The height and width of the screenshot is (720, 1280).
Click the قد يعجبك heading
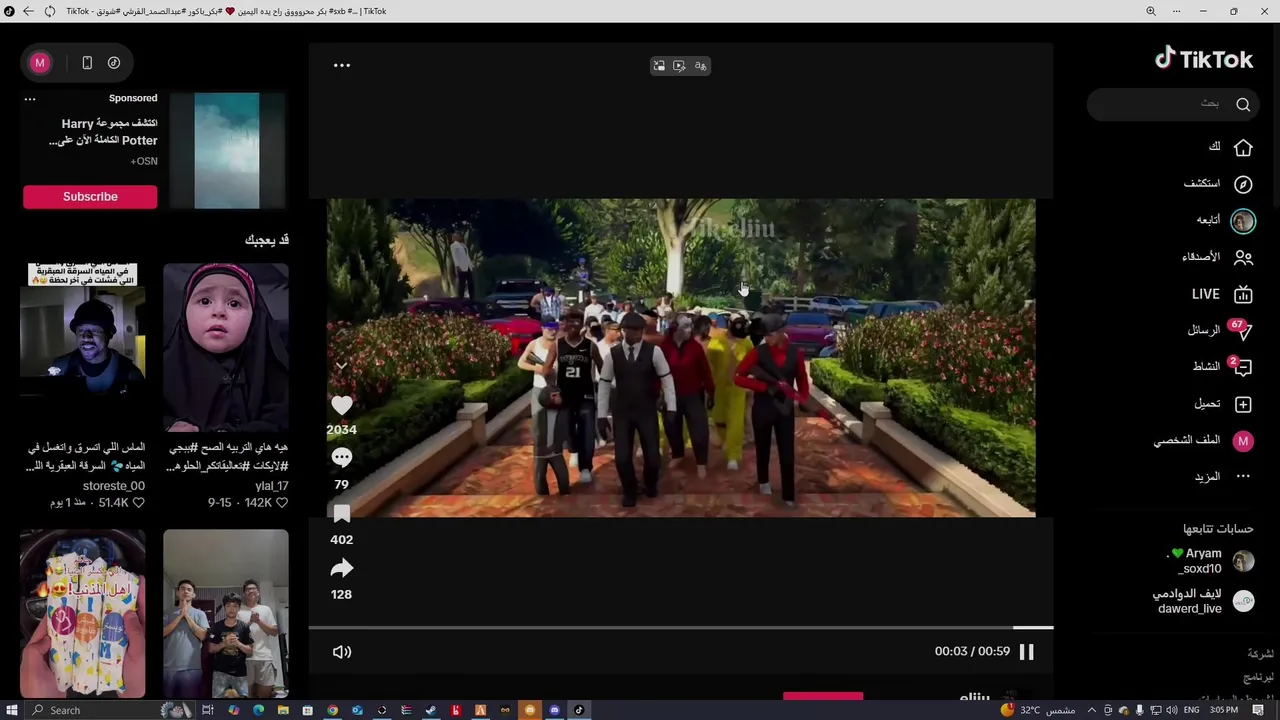click(x=267, y=240)
